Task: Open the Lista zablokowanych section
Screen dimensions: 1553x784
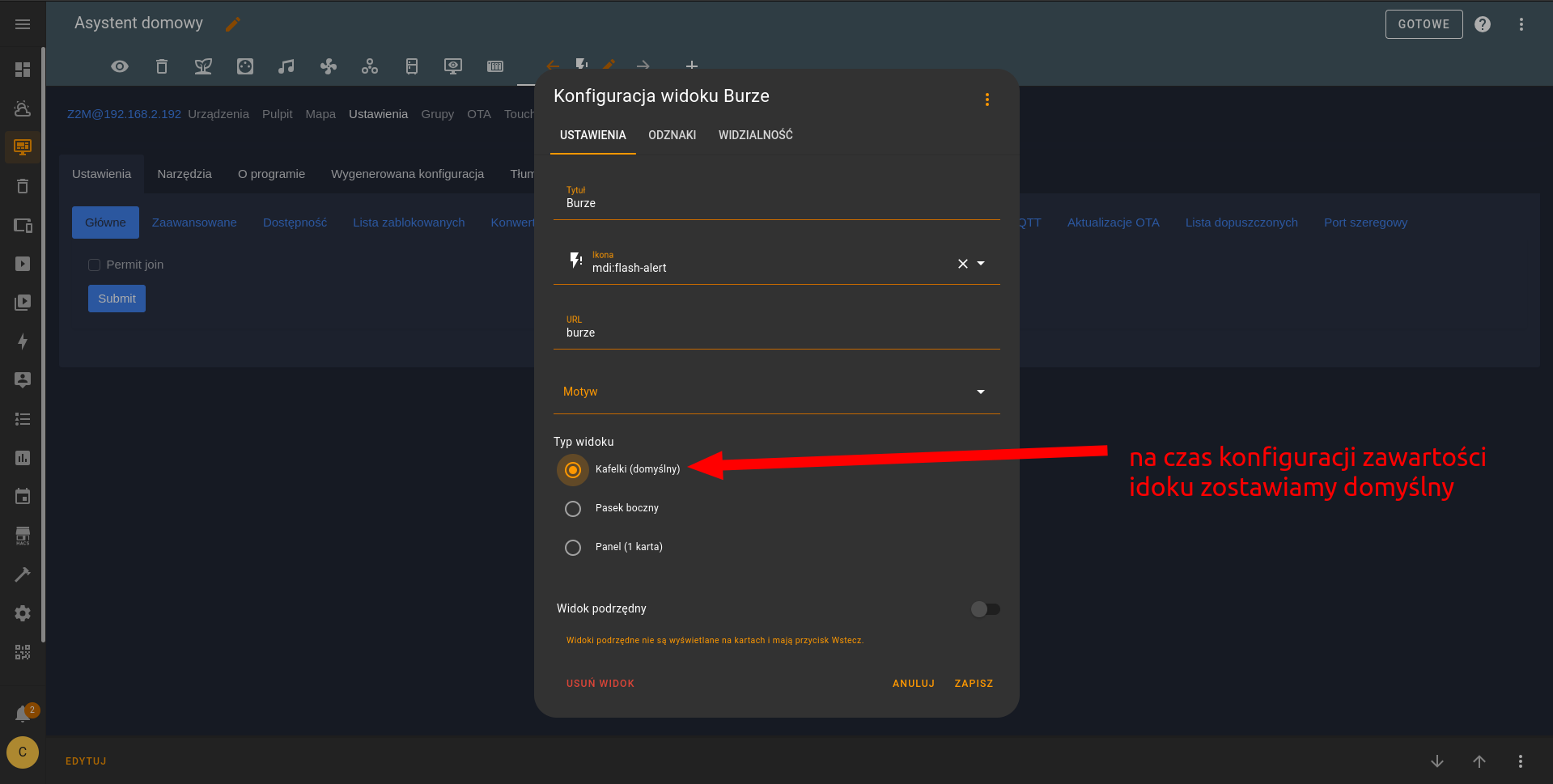Action: tap(409, 222)
